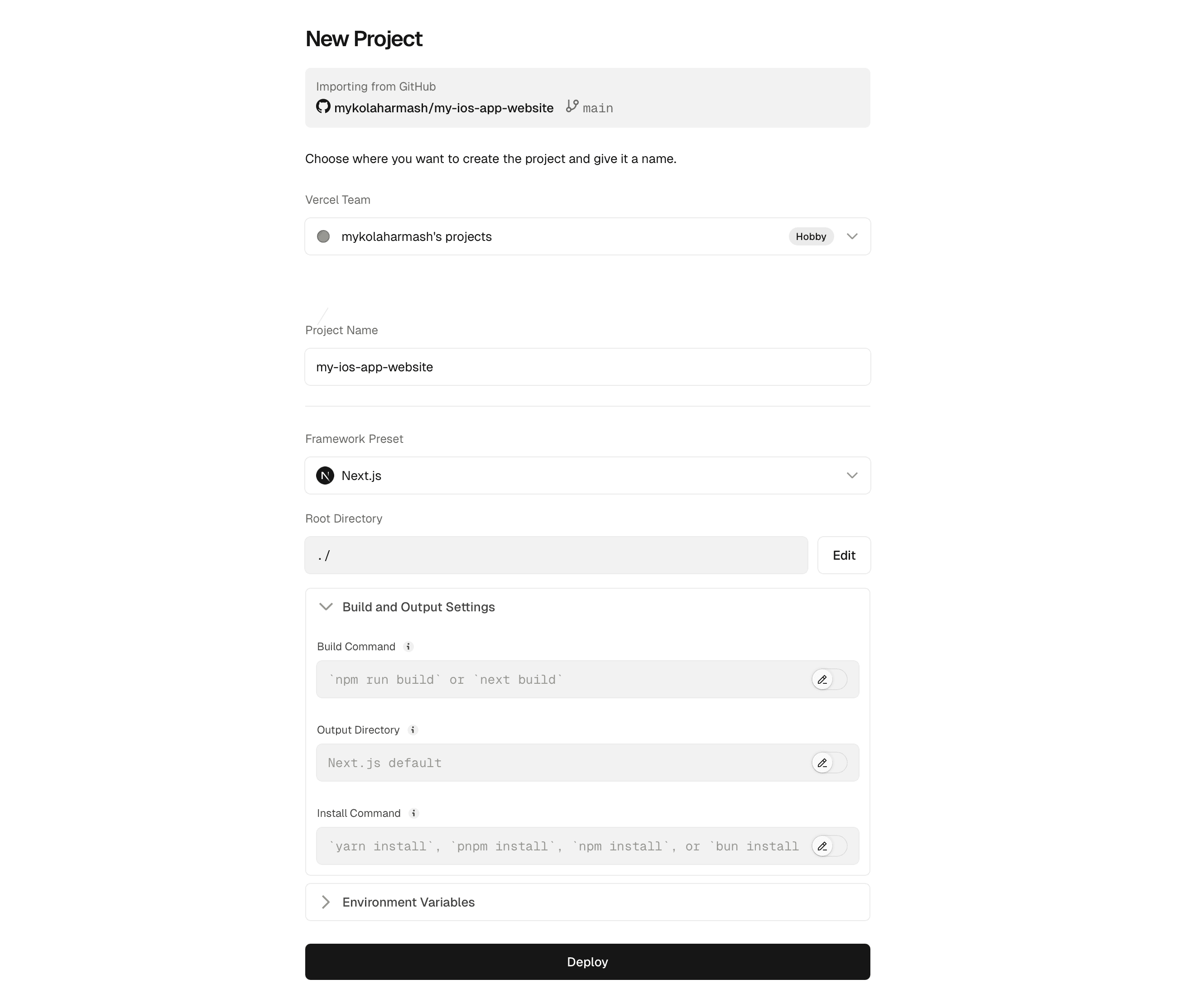Open the Build Command info tooltip

[408, 646]
